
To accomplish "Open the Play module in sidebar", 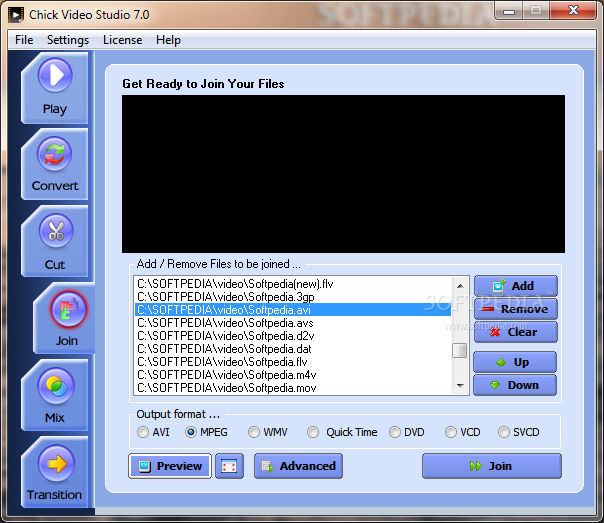I will pyautogui.click(x=55, y=88).
